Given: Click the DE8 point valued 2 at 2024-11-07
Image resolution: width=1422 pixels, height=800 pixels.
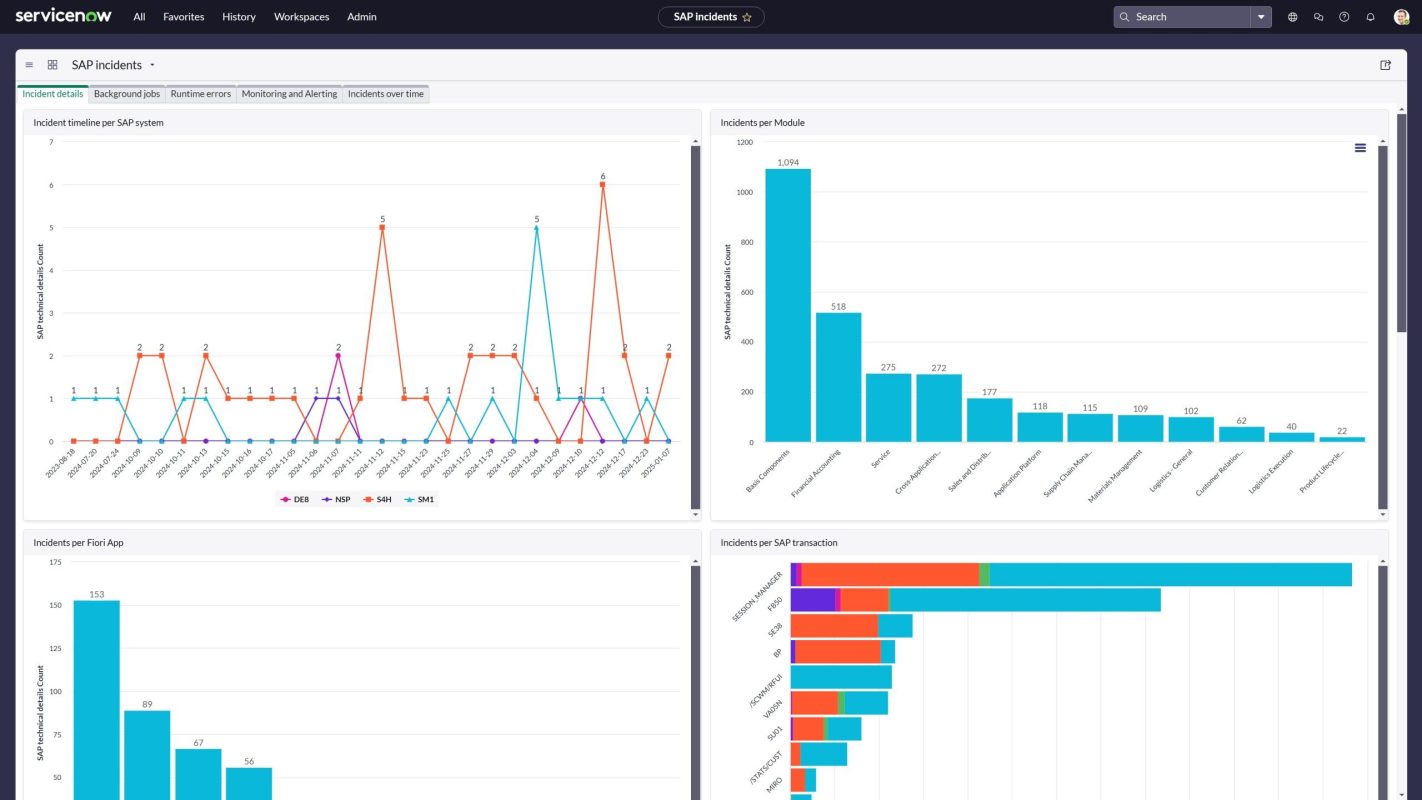Looking at the screenshot, I should click(338, 355).
